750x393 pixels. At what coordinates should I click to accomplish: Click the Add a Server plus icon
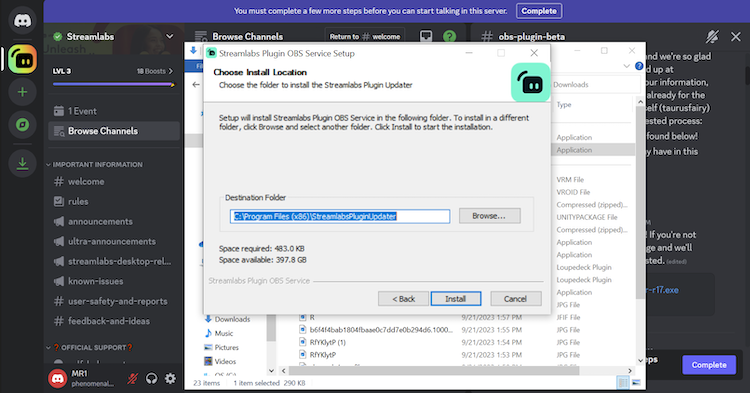tap(22, 92)
